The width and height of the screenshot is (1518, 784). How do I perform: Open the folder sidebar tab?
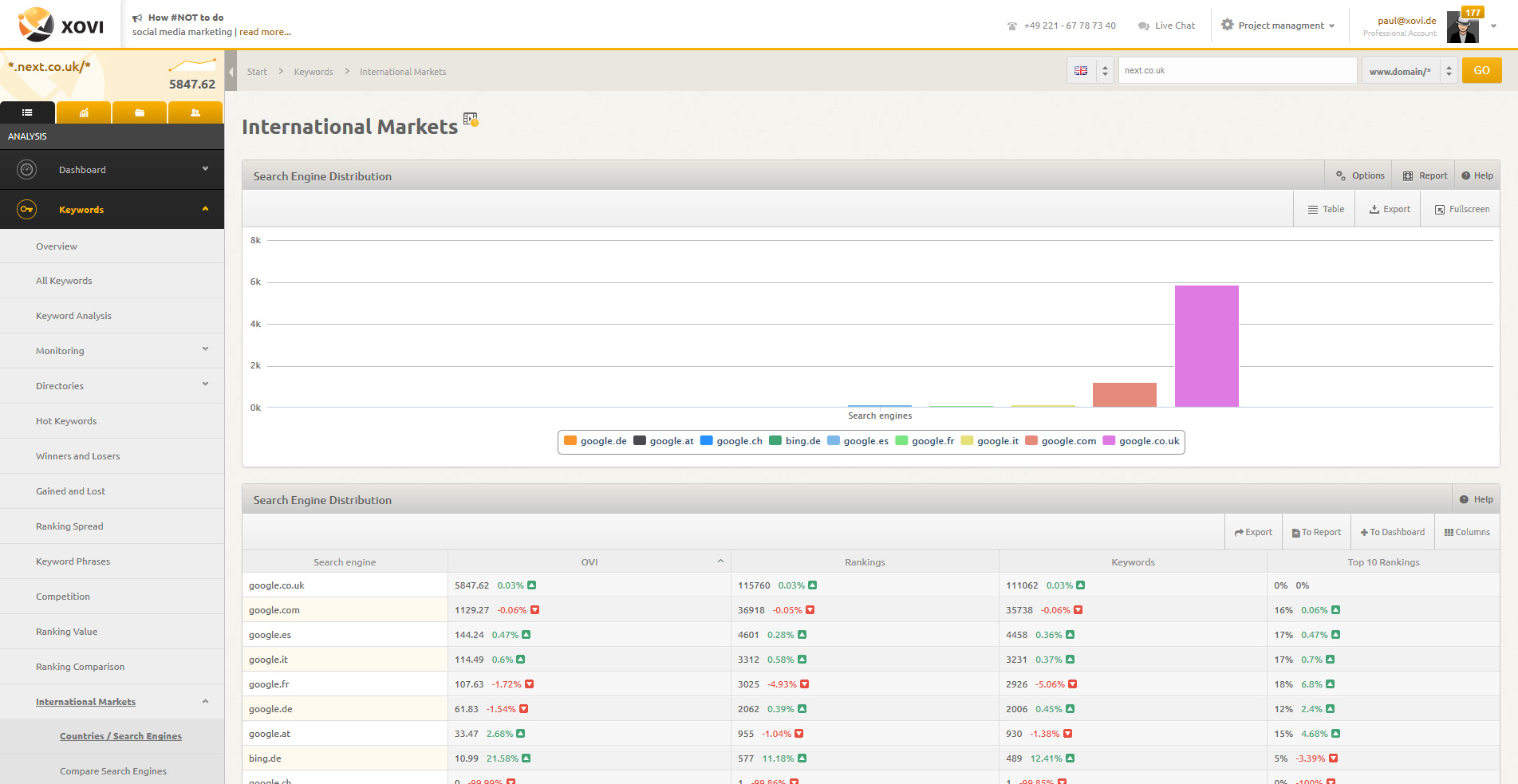[x=140, y=112]
